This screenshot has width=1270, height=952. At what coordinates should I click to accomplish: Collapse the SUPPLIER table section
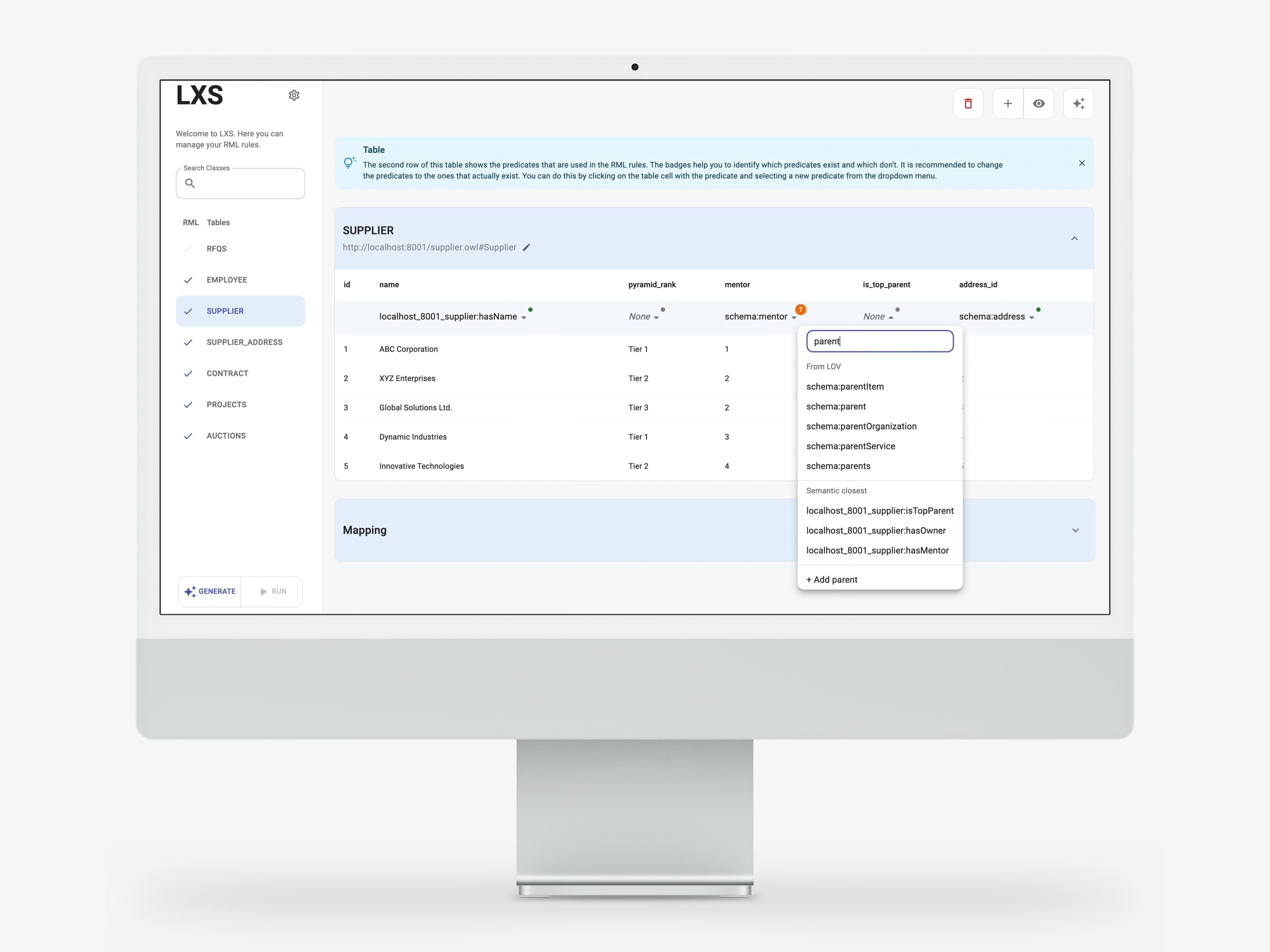(x=1074, y=238)
